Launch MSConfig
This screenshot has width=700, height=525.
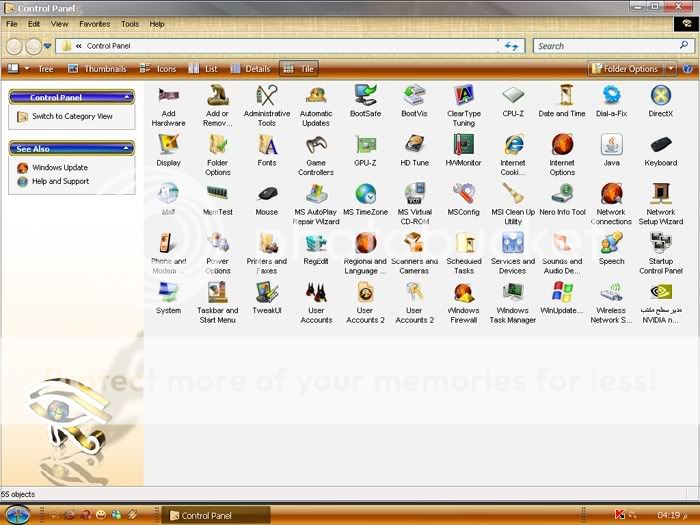click(463, 200)
